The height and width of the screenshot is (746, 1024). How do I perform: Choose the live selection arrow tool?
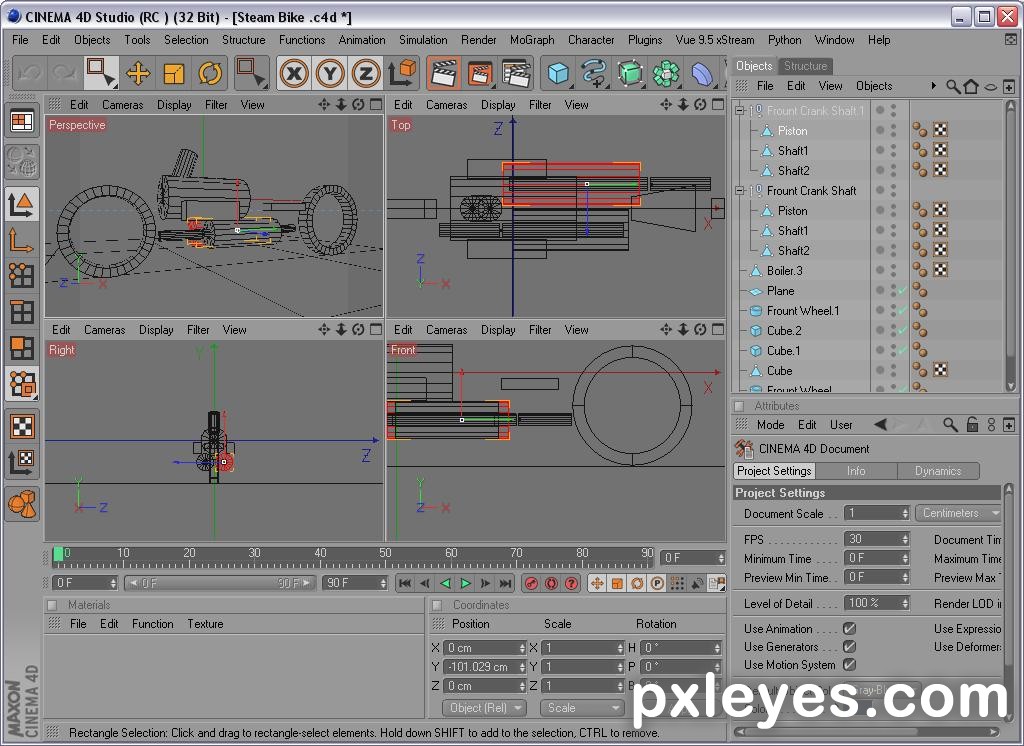tap(101, 73)
